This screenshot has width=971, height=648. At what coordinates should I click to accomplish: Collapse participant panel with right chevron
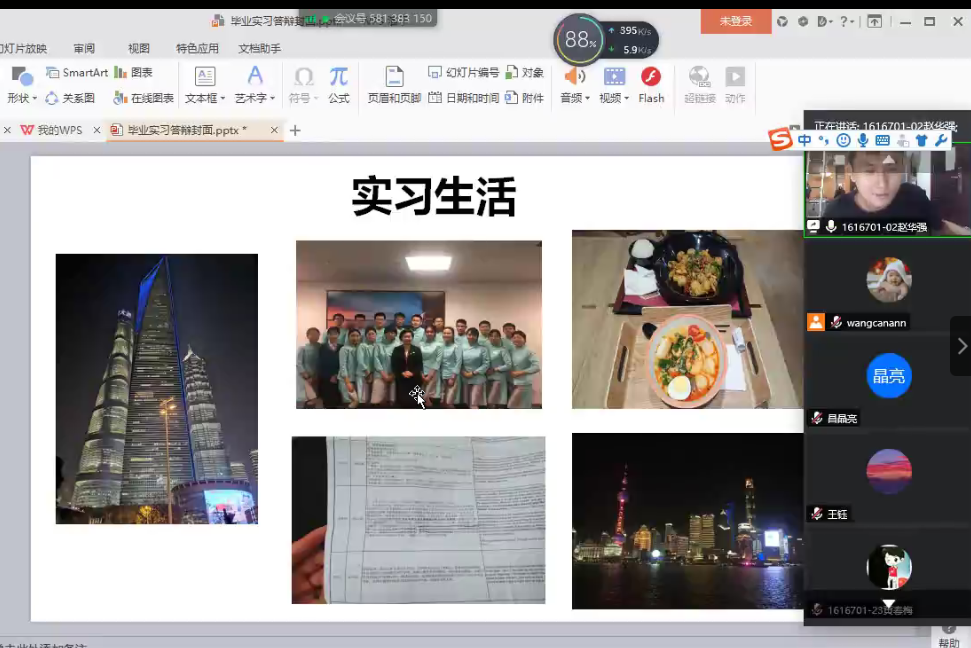961,346
